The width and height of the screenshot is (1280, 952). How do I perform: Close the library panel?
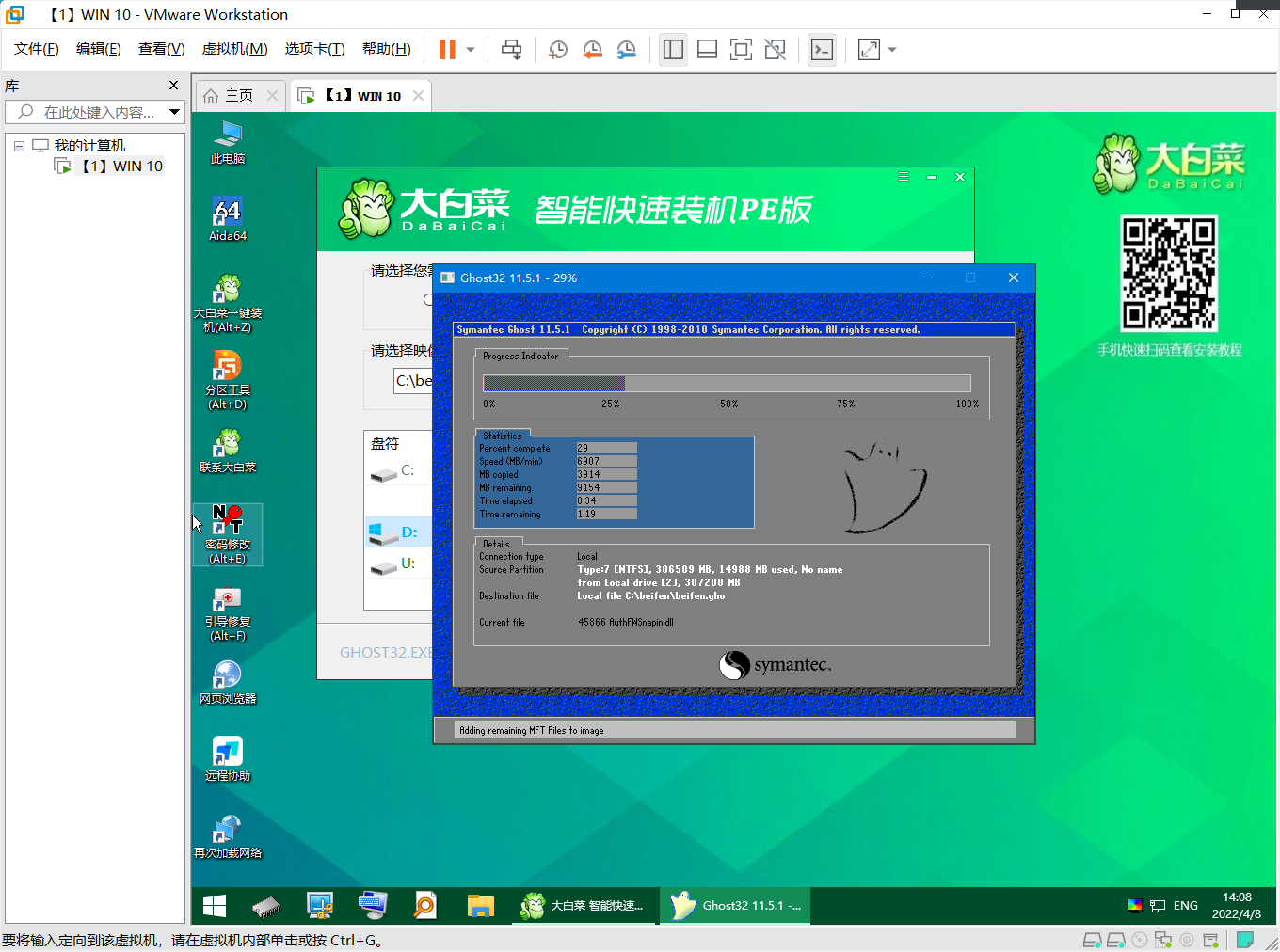(173, 86)
